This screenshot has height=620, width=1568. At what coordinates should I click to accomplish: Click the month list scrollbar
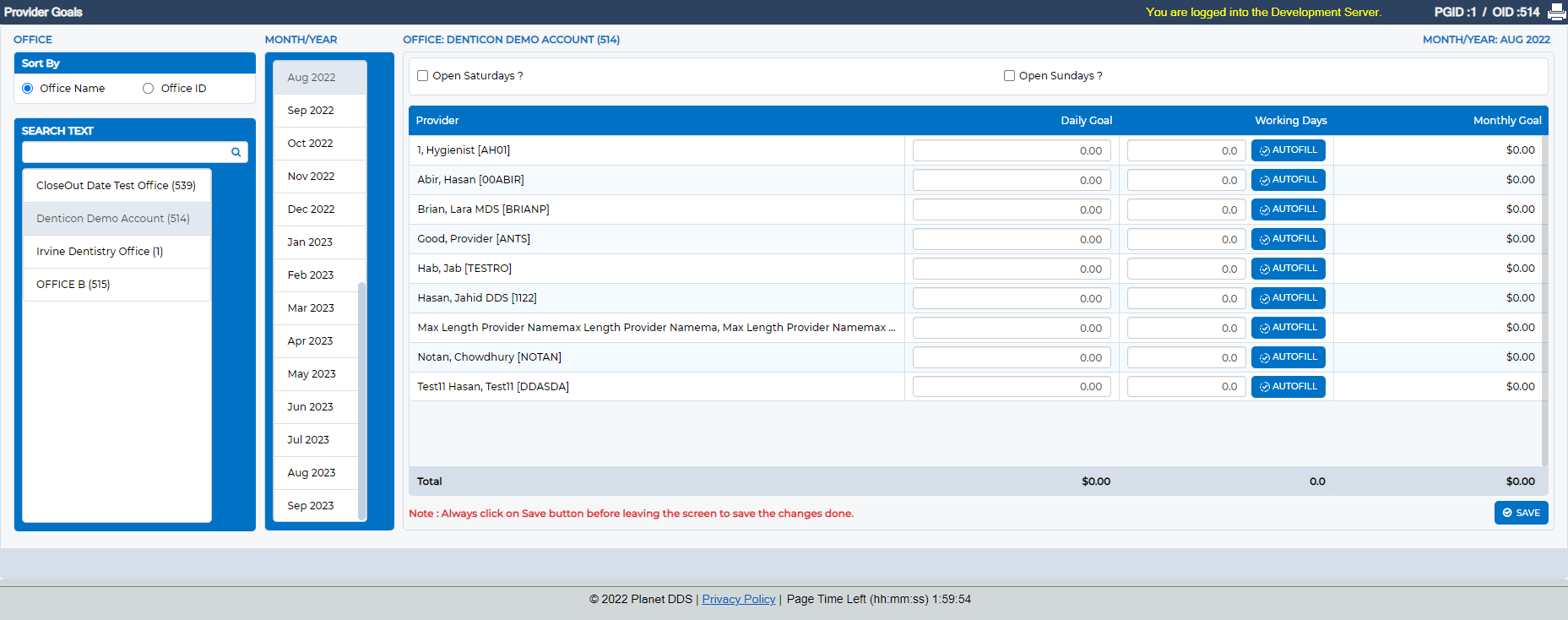pyautogui.click(x=362, y=400)
